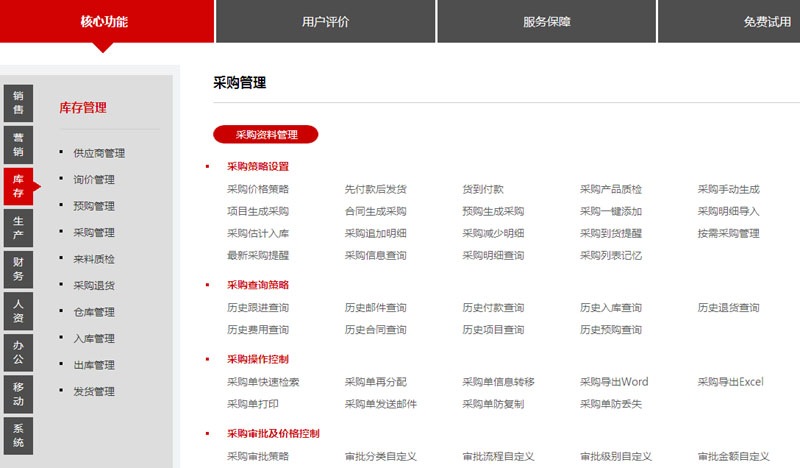The height and width of the screenshot is (468, 800).
Task: Open the 财务 sidebar module
Action: pos(18,269)
